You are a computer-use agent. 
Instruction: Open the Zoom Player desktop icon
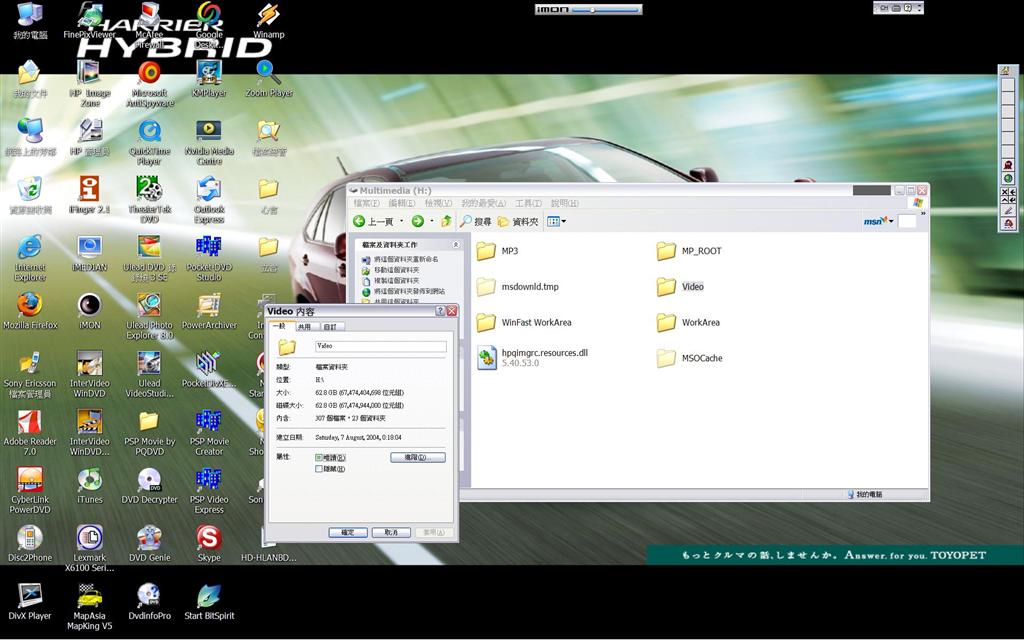[268, 78]
